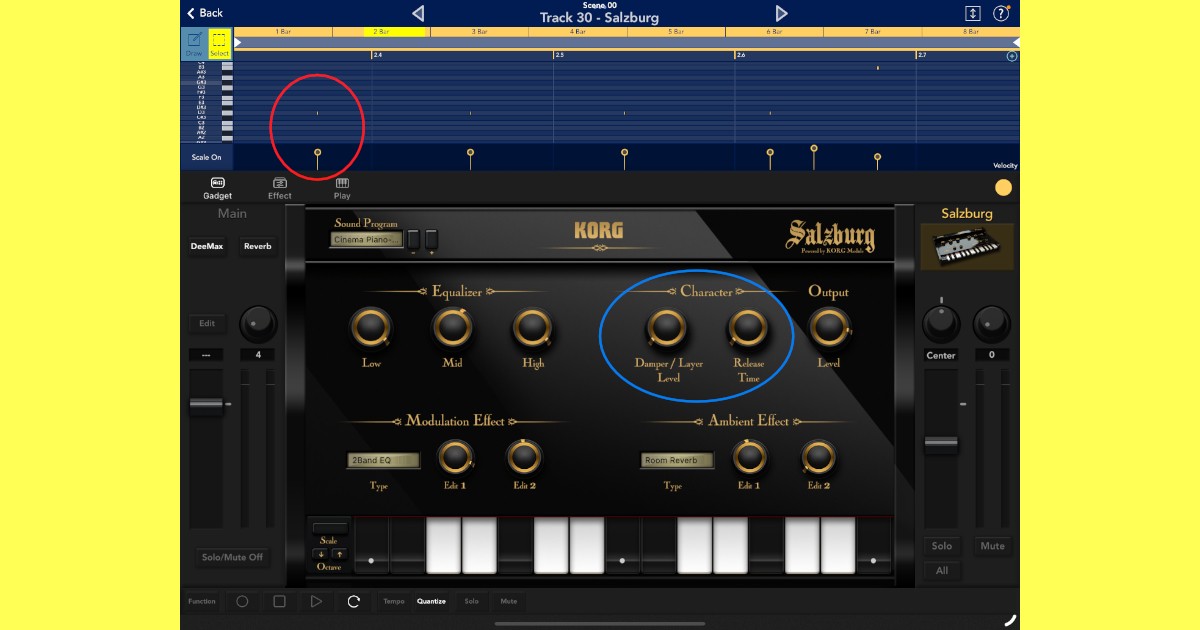Click the Center pan value field
Image resolution: width=1200 pixels, height=630 pixels.
941,355
